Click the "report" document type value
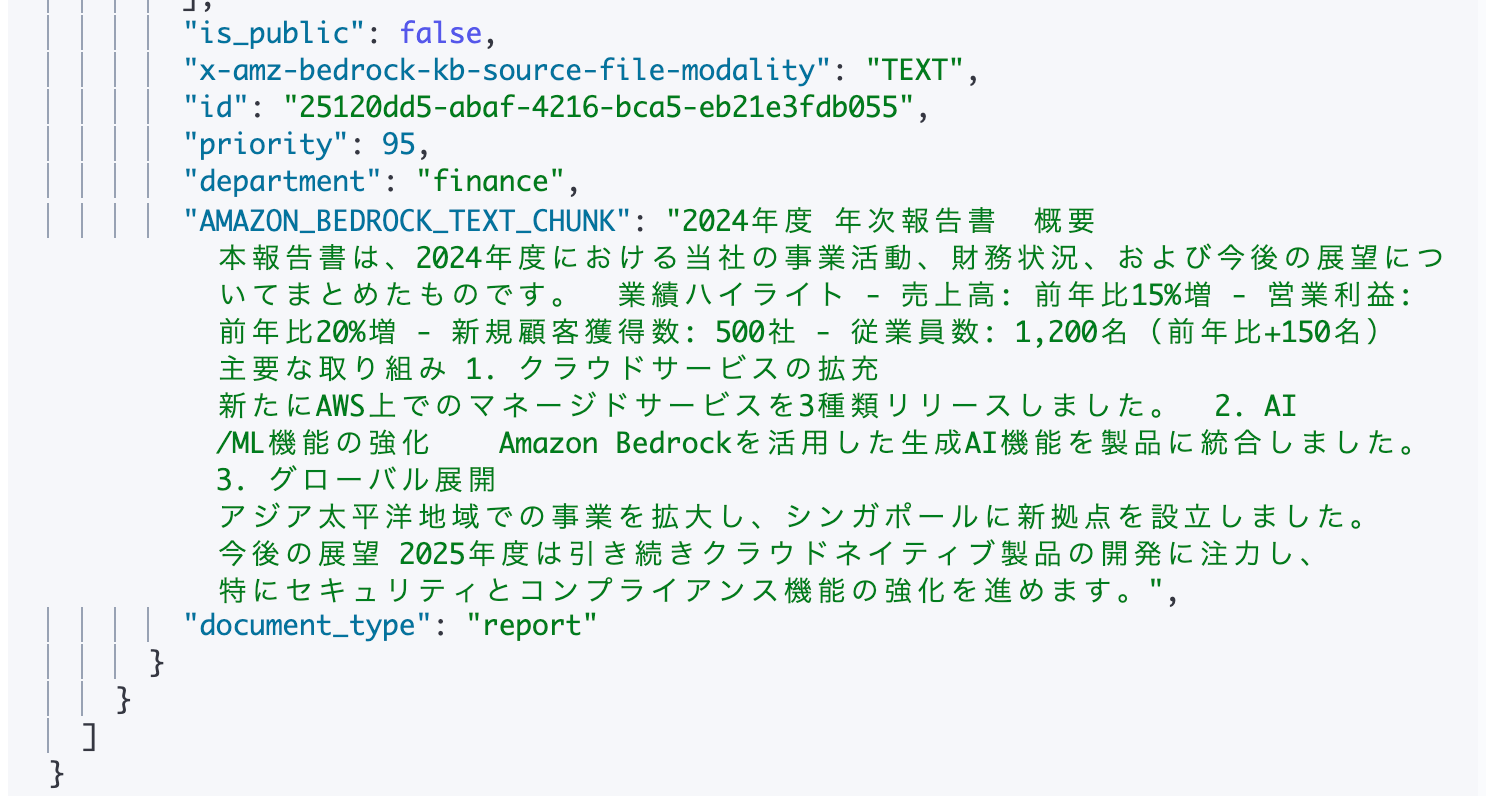Viewport: 1486px width, 796px height. [539, 626]
